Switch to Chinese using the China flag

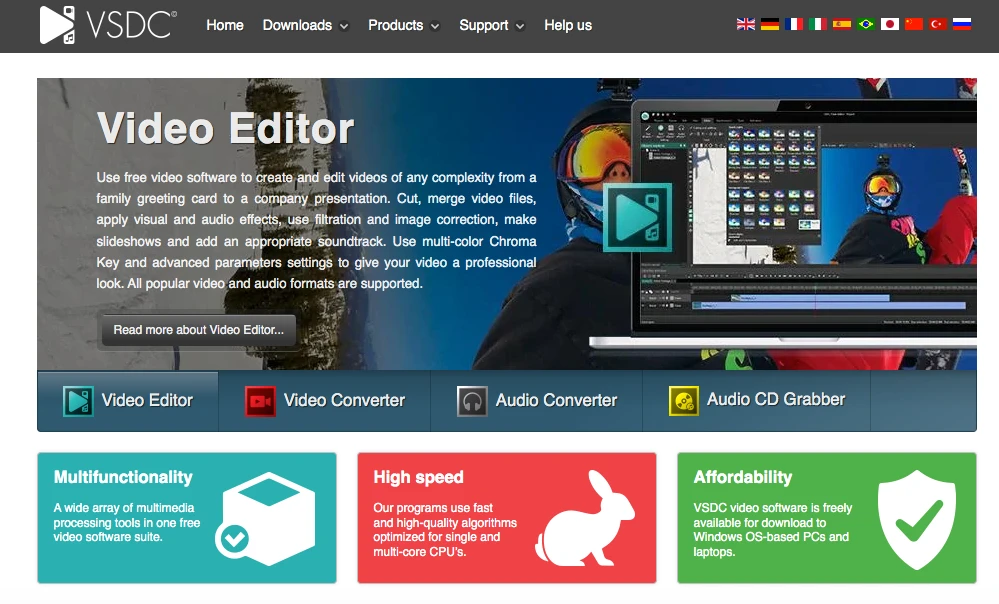(914, 24)
